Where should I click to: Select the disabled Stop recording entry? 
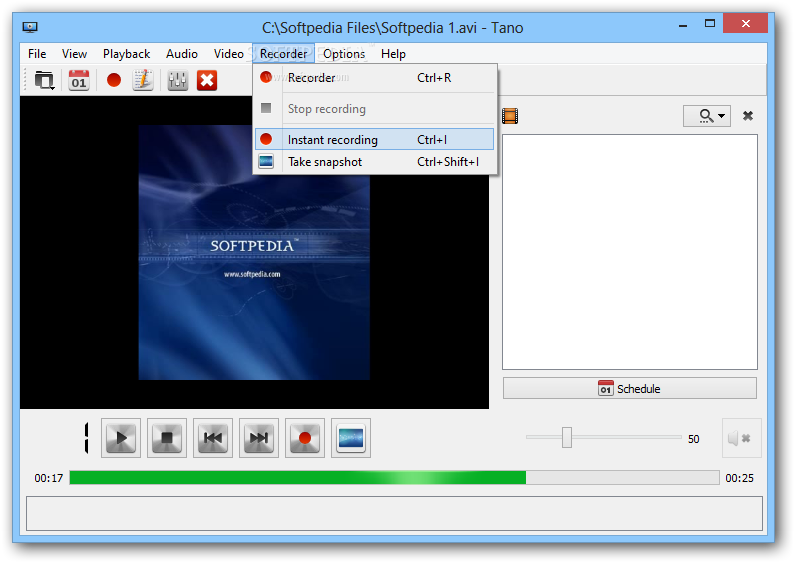374,109
